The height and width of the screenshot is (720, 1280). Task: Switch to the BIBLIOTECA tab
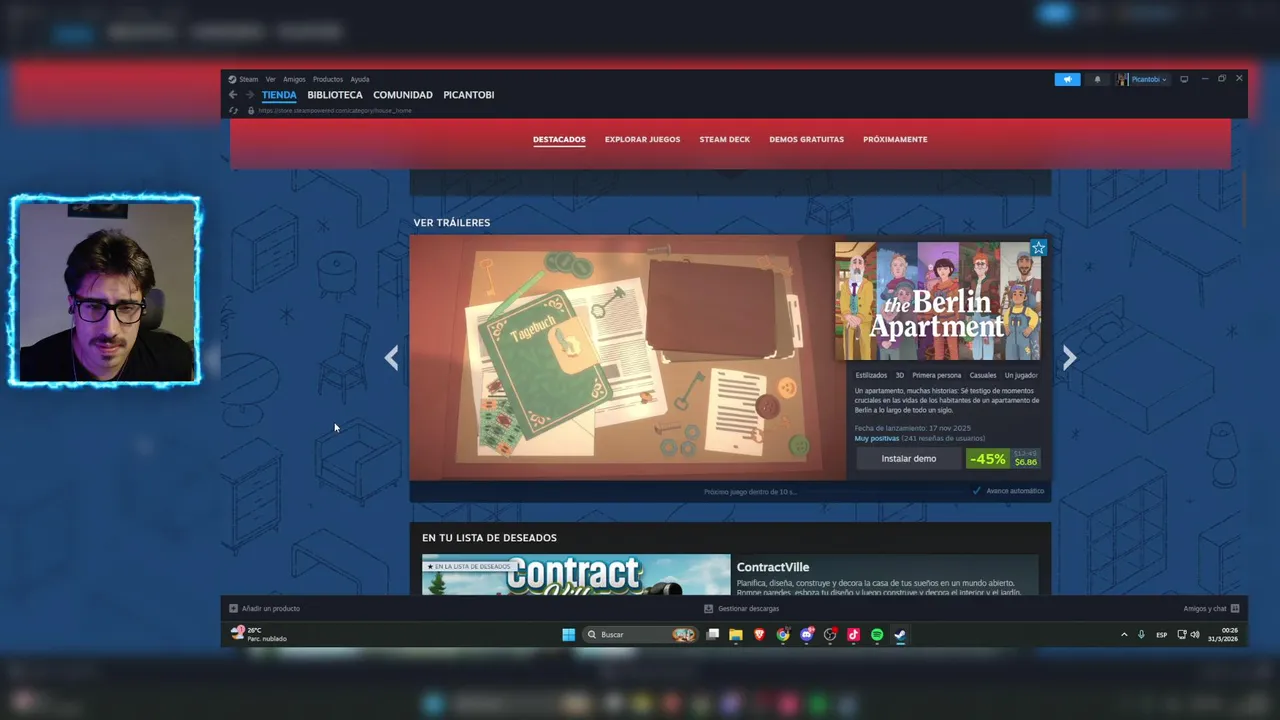pos(335,95)
